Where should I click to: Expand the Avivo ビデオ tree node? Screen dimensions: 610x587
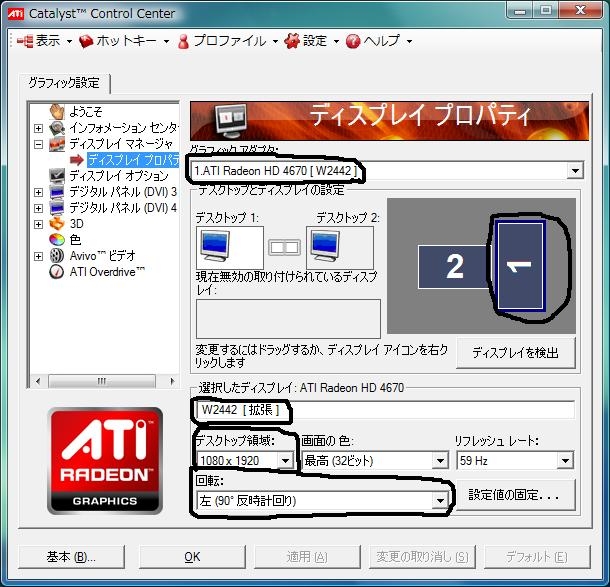click(38, 256)
